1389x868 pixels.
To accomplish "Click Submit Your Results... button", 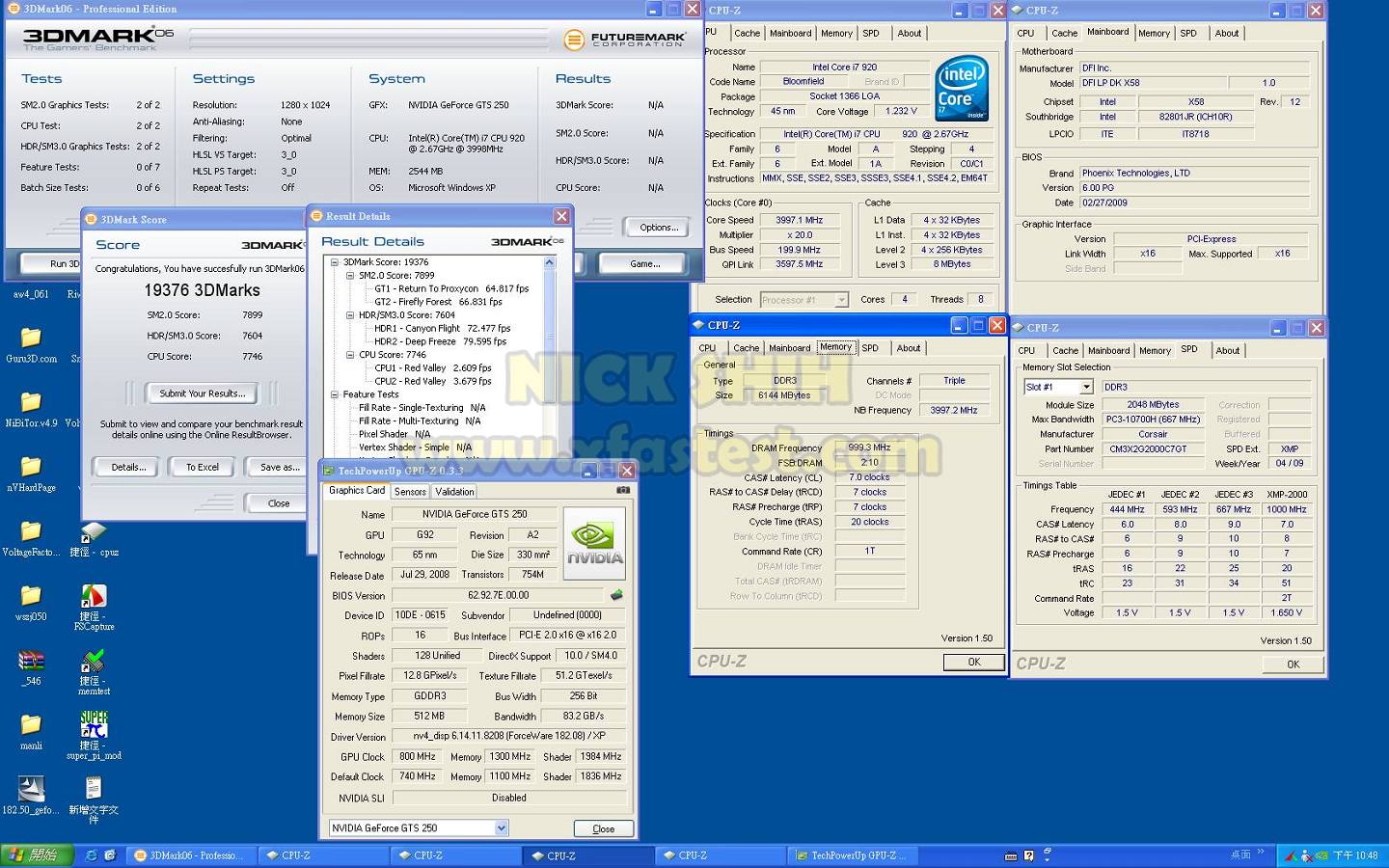I will click(x=203, y=393).
